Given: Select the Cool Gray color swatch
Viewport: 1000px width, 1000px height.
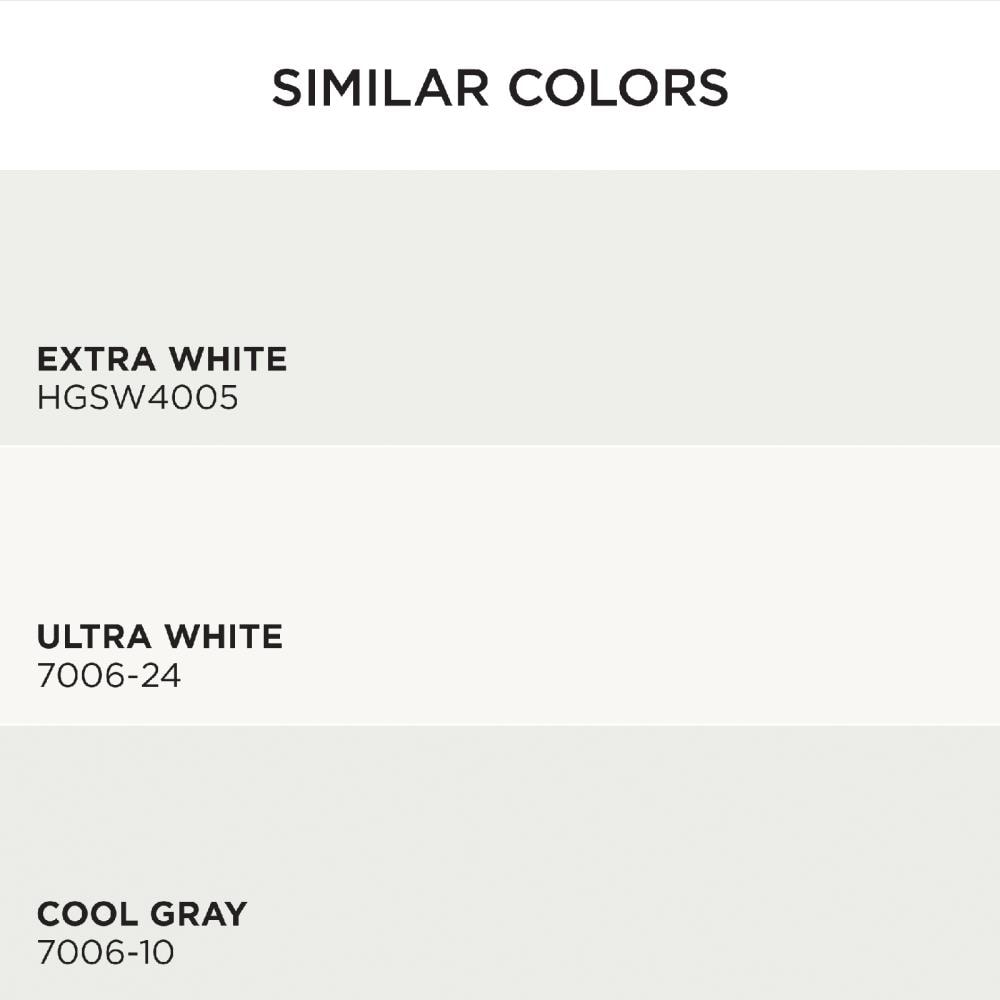Looking at the screenshot, I should tap(500, 863).
